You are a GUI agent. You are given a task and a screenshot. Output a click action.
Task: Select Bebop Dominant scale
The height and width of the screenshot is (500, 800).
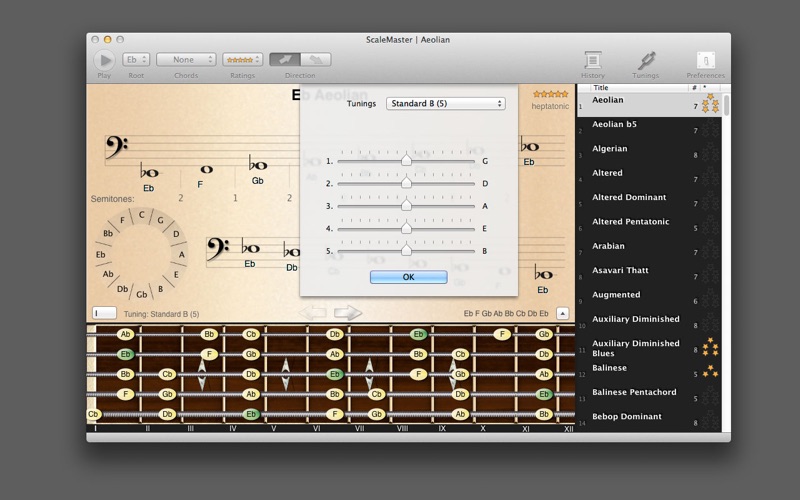click(649, 419)
